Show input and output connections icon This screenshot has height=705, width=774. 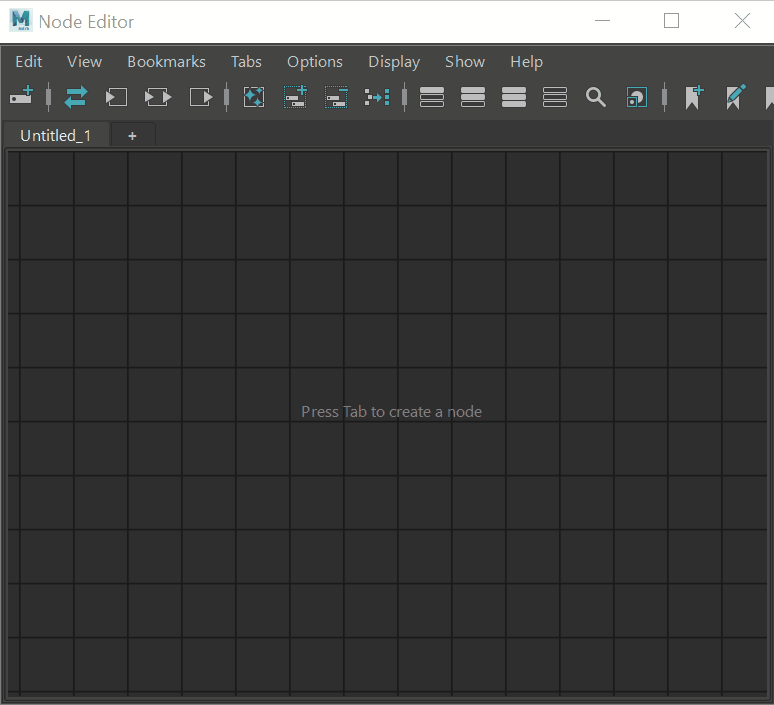pyautogui.click(x=158, y=97)
